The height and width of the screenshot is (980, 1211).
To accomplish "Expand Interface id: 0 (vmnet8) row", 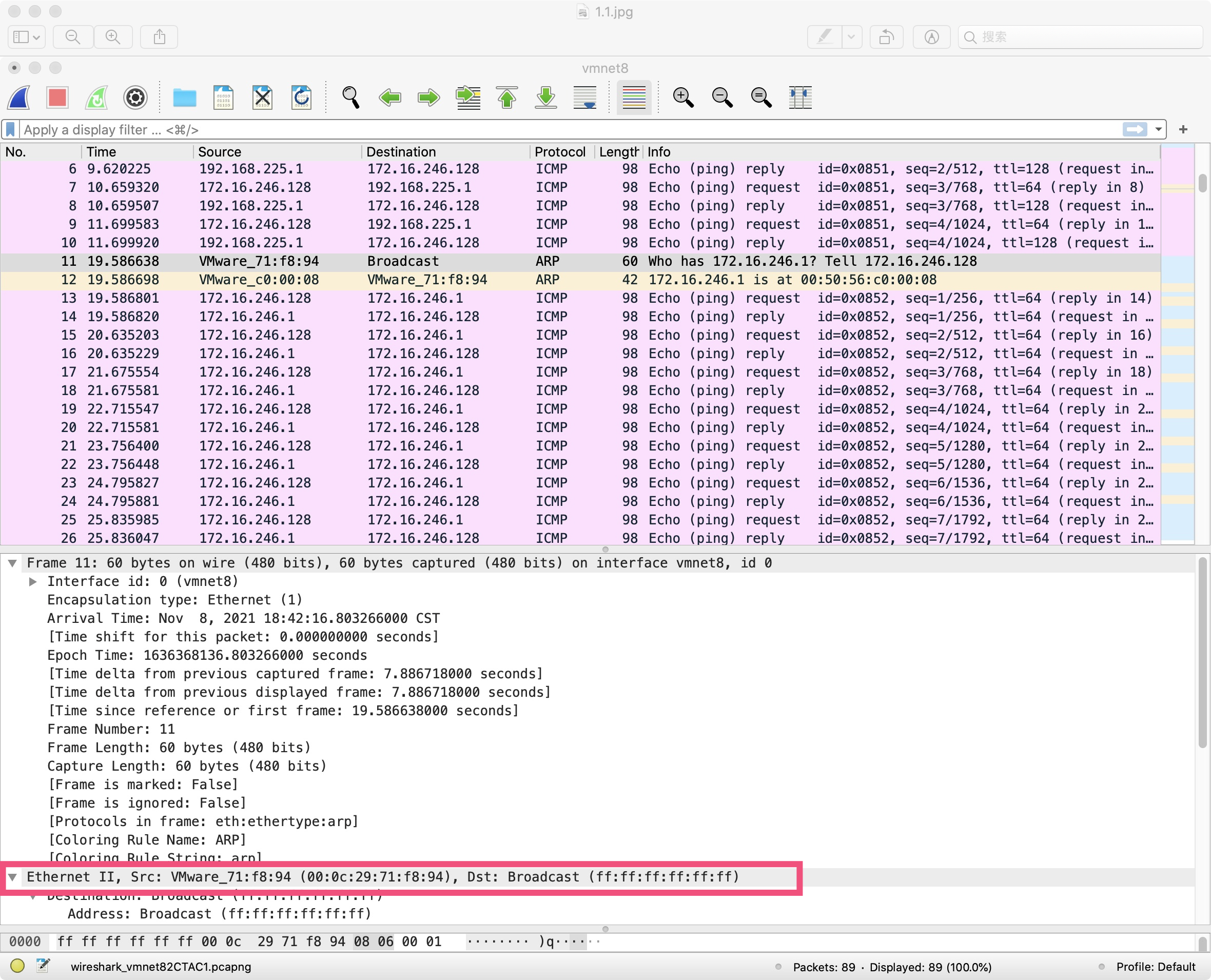I will 33,581.
